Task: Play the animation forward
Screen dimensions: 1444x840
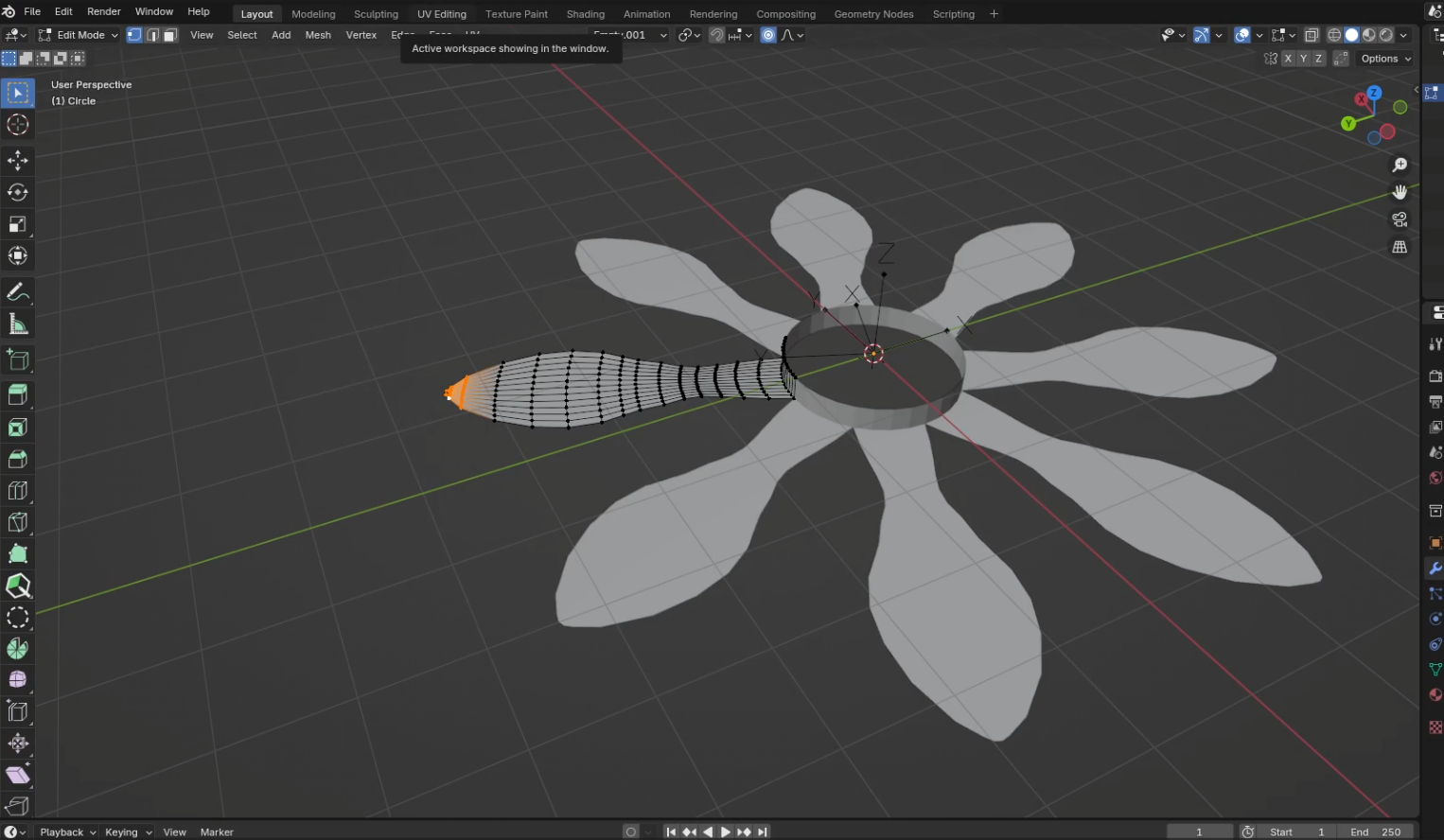Action: tap(726, 832)
